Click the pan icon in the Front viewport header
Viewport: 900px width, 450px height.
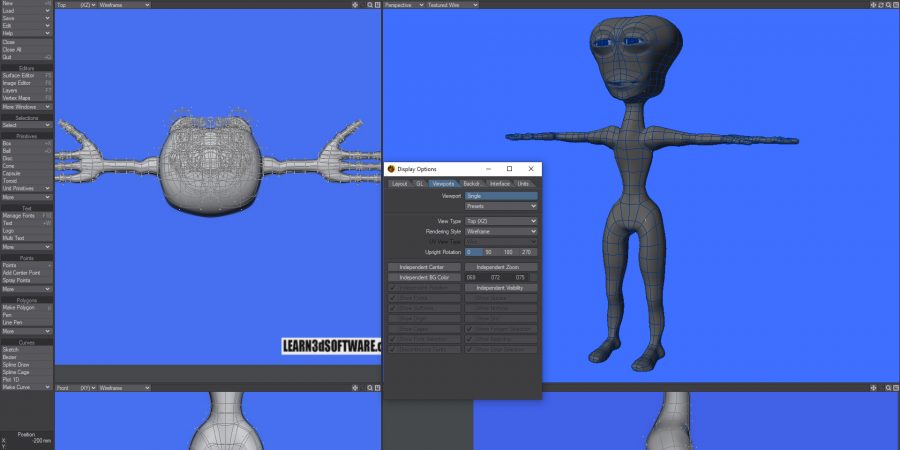(355, 386)
